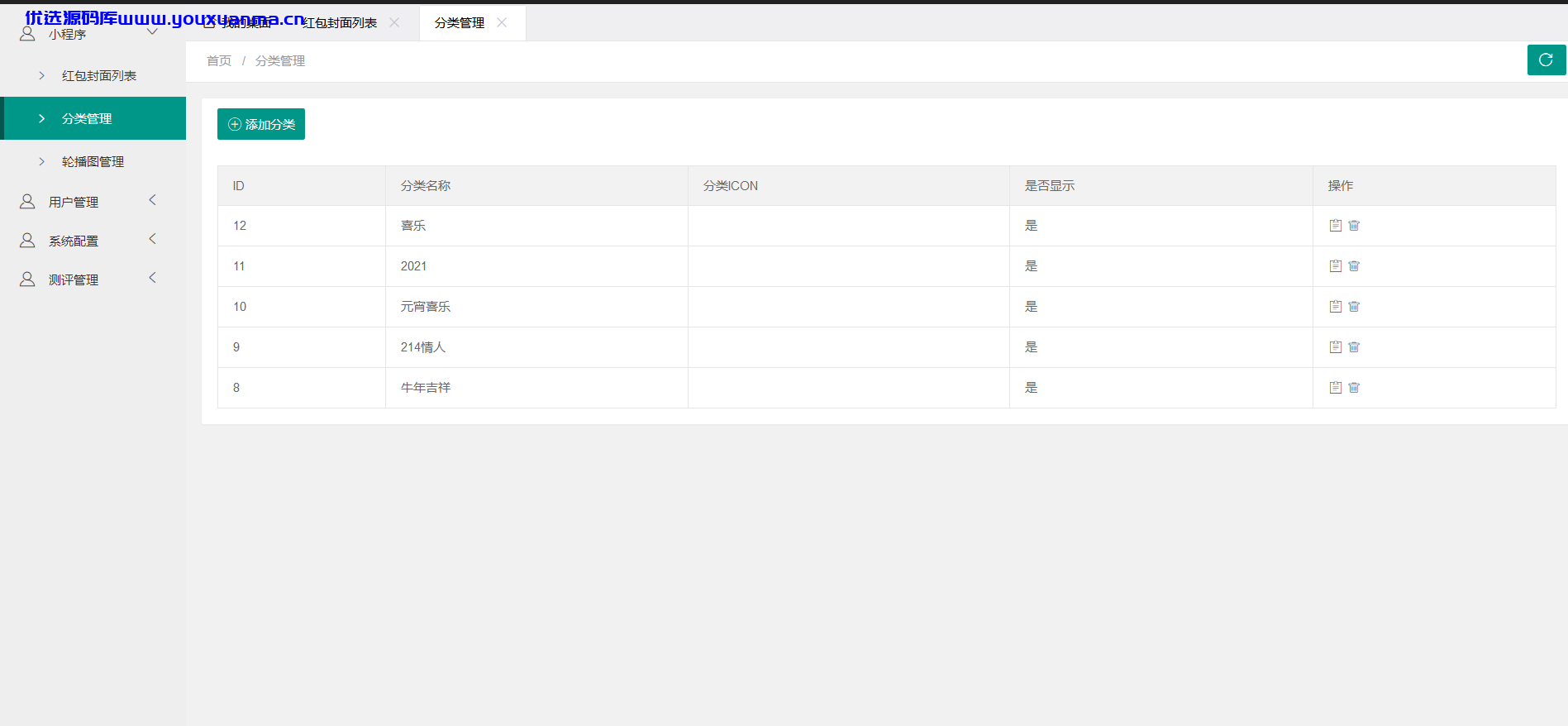The height and width of the screenshot is (726, 1568).
Task: Edit the 214情人 category row
Action: (1335, 346)
